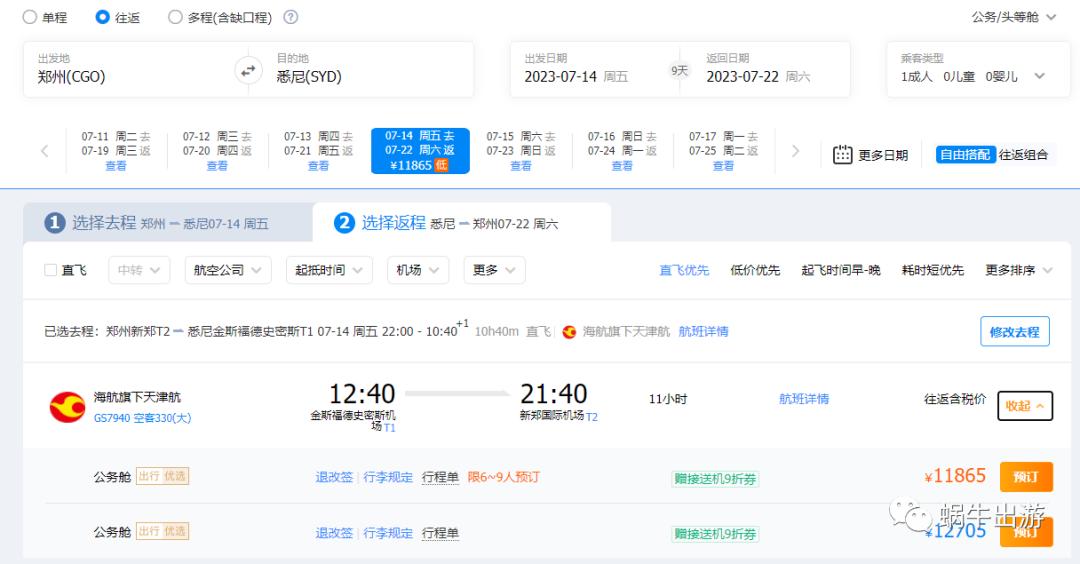The height and width of the screenshot is (564, 1080).
Task: Open the multi-city help question mark icon
Action: [291, 17]
